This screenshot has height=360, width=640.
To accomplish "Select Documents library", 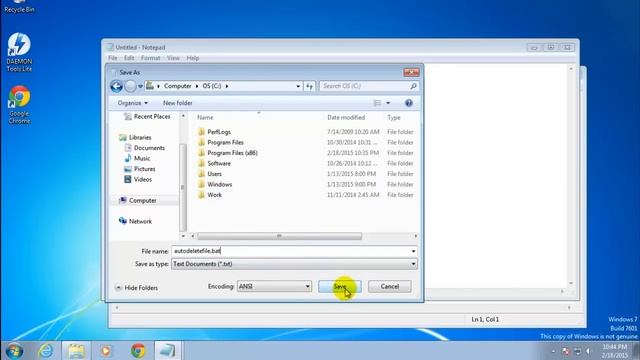I will 144,148.
